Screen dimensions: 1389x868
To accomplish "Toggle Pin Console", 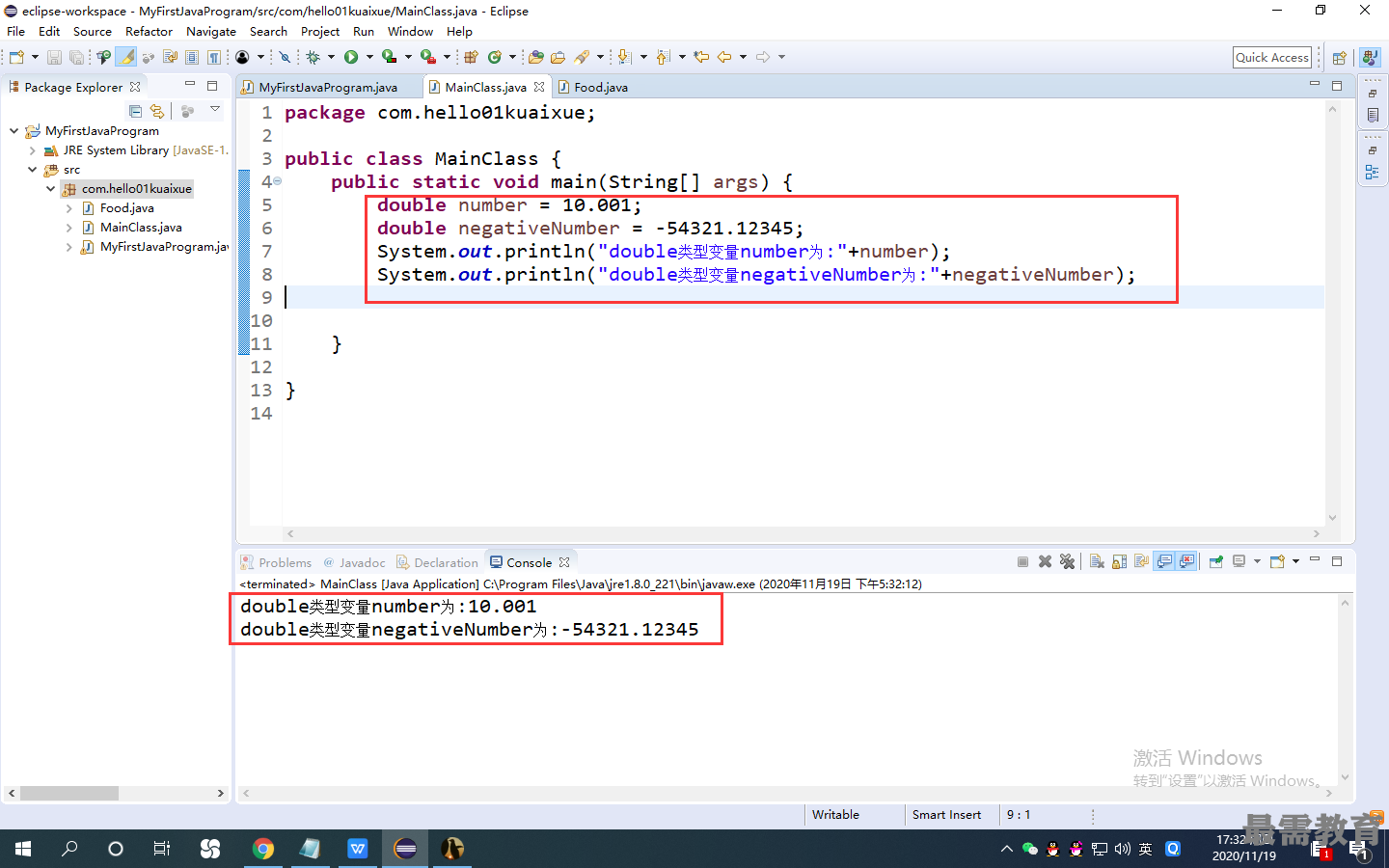I will coord(1215,561).
